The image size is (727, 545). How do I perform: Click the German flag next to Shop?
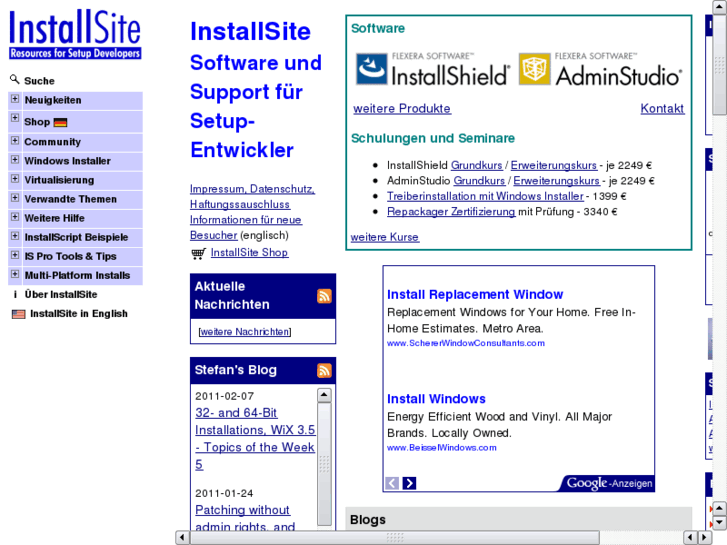[x=60, y=122]
